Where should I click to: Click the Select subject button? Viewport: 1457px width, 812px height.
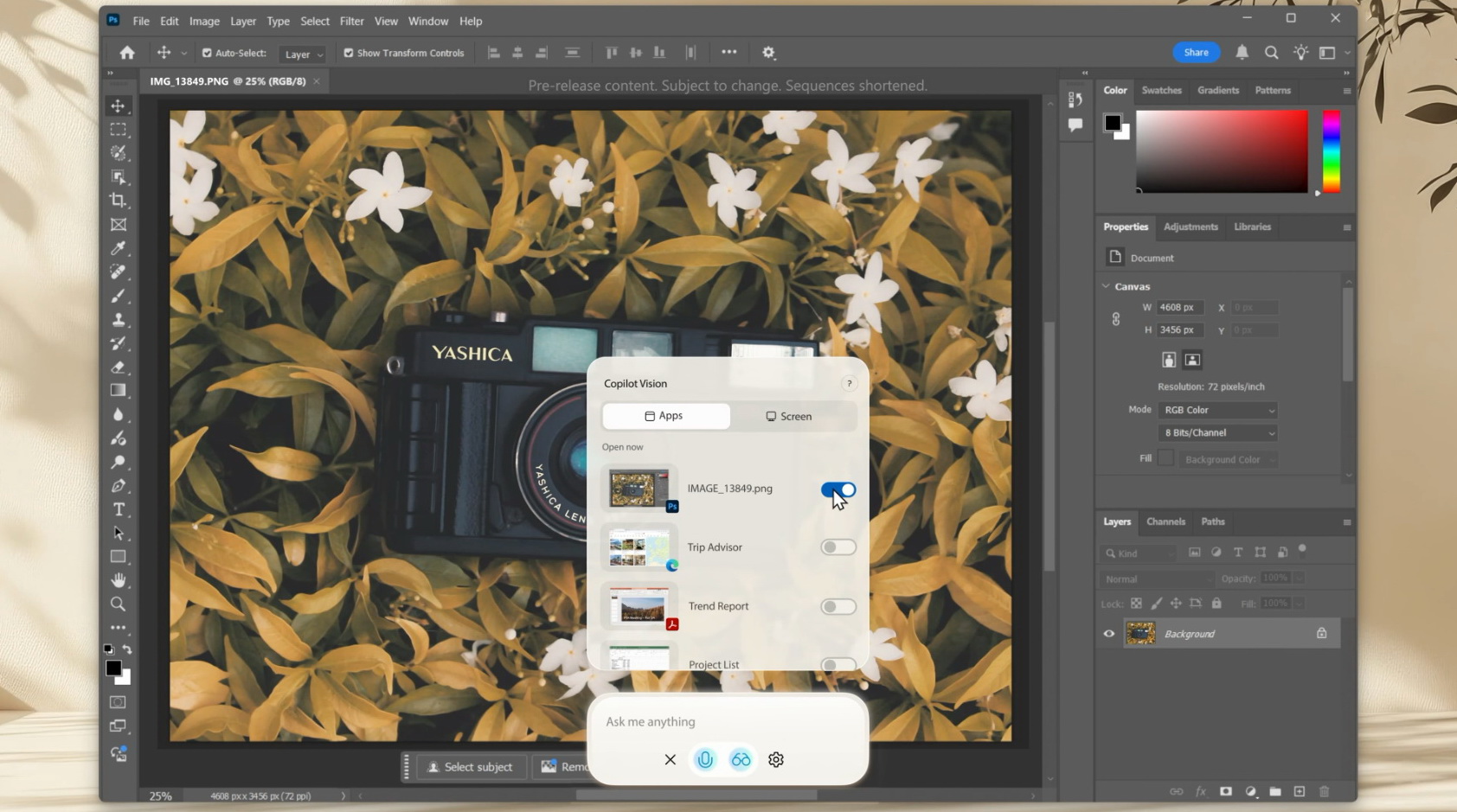(471, 767)
